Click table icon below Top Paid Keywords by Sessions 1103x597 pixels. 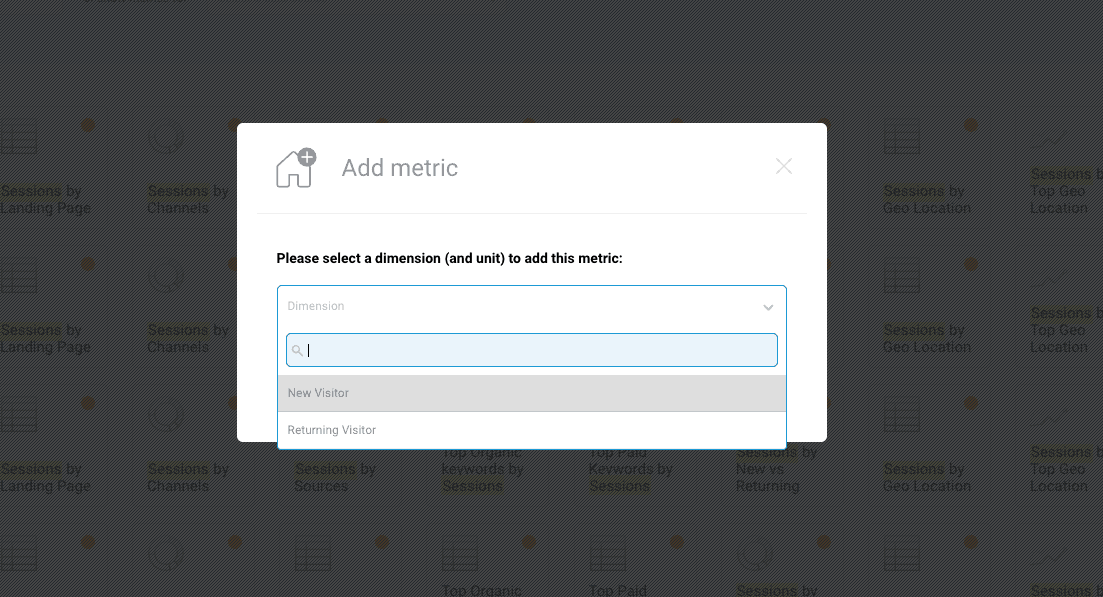tap(607, 553)
